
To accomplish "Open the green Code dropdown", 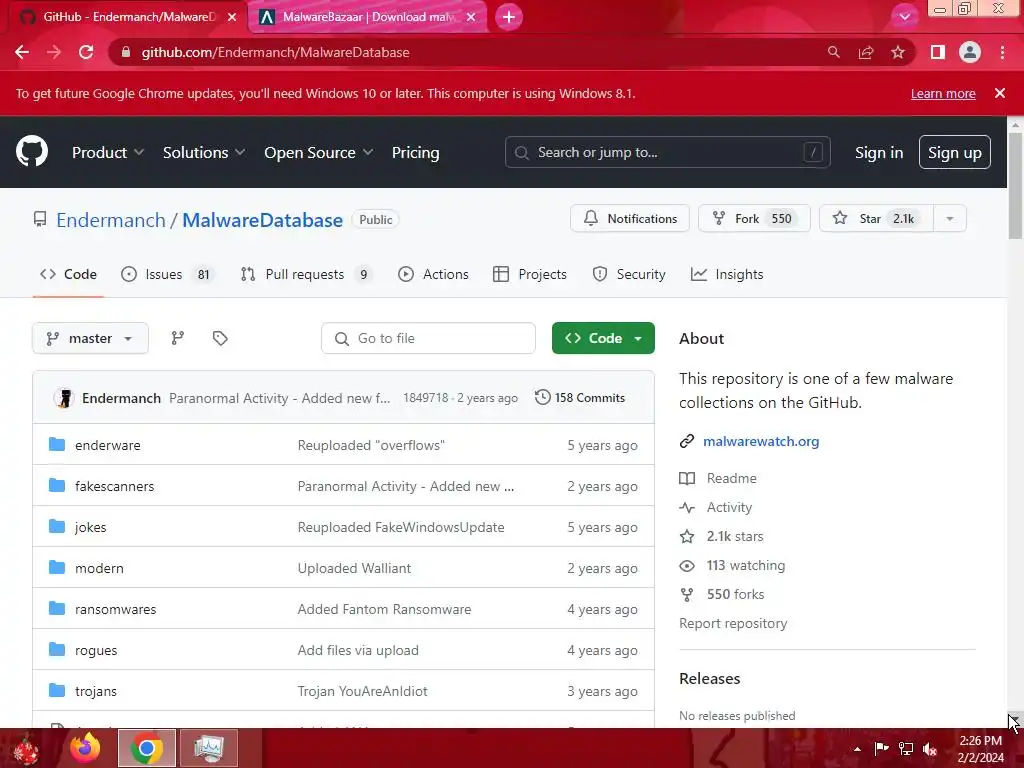I will tap(603, 338).
